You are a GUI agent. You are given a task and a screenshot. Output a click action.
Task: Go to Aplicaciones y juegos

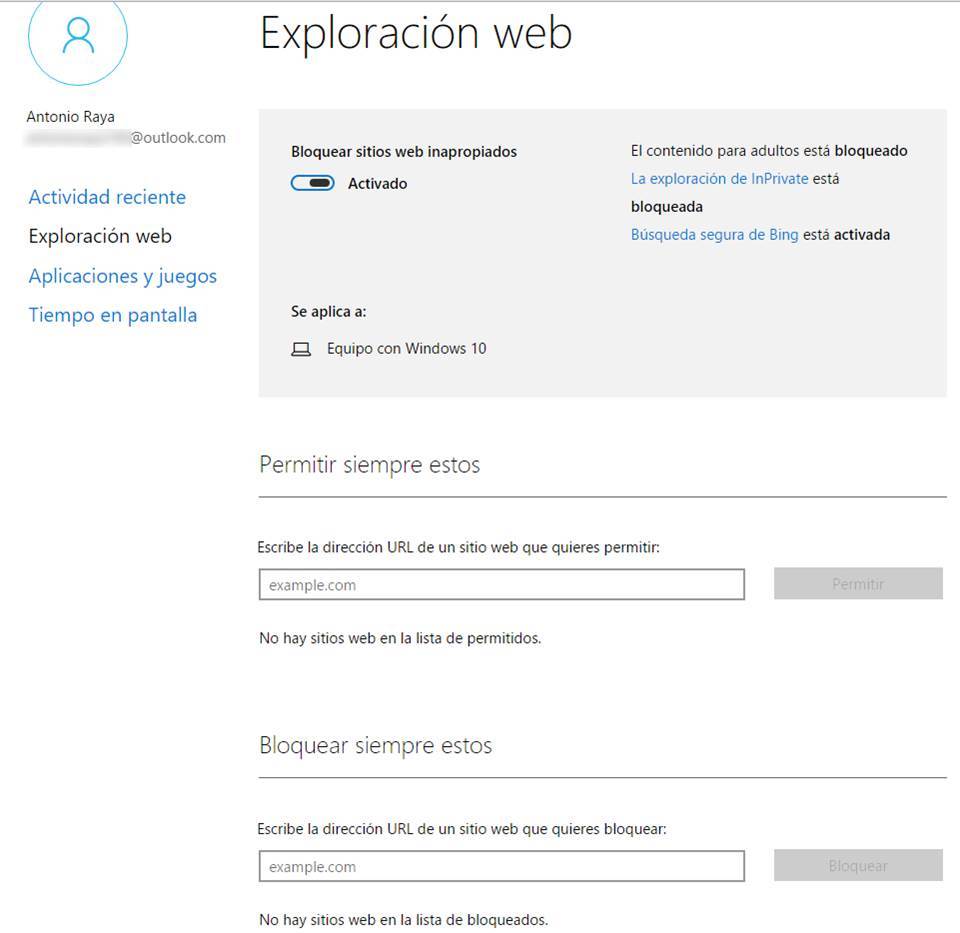click(x=122, y=276)
